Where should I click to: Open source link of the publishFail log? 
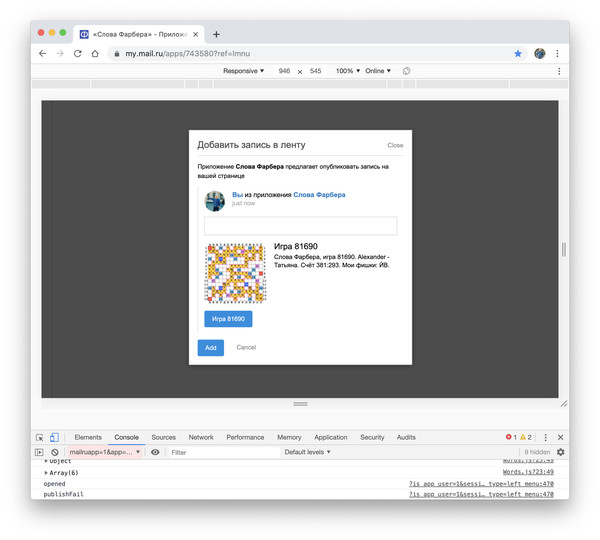click(481, 494)
